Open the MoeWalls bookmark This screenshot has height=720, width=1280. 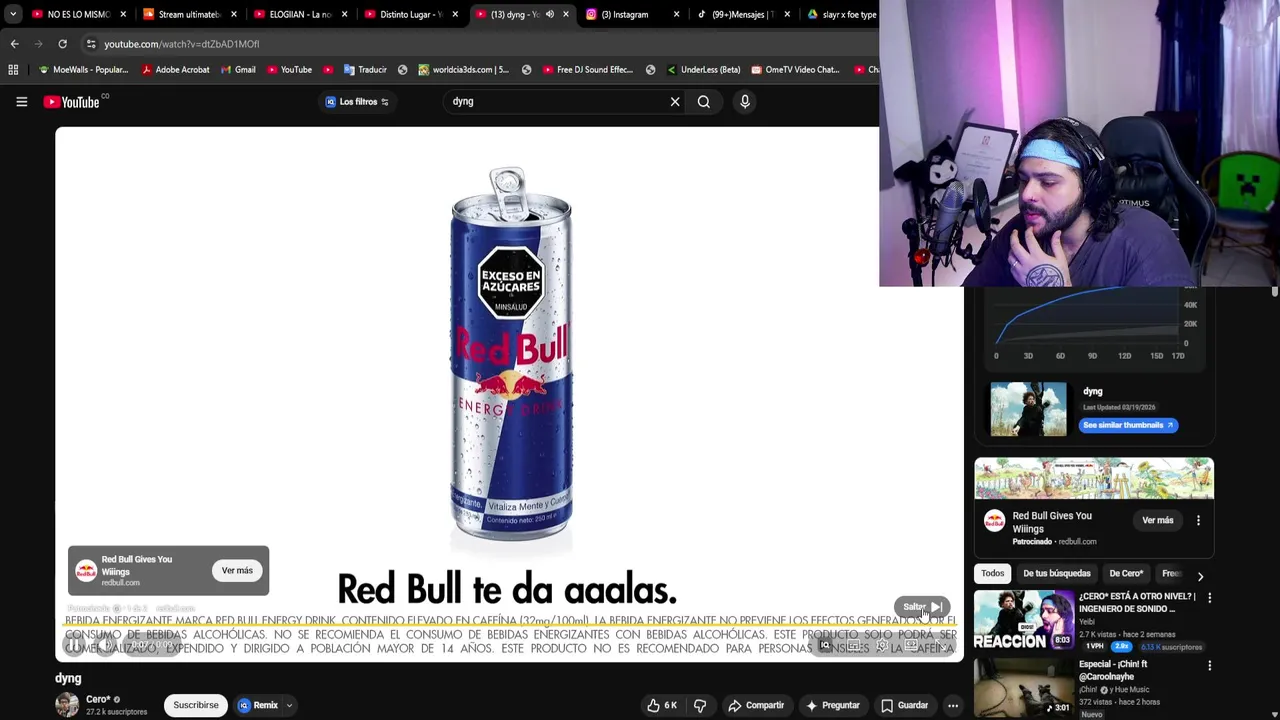(x=83, y=70)
